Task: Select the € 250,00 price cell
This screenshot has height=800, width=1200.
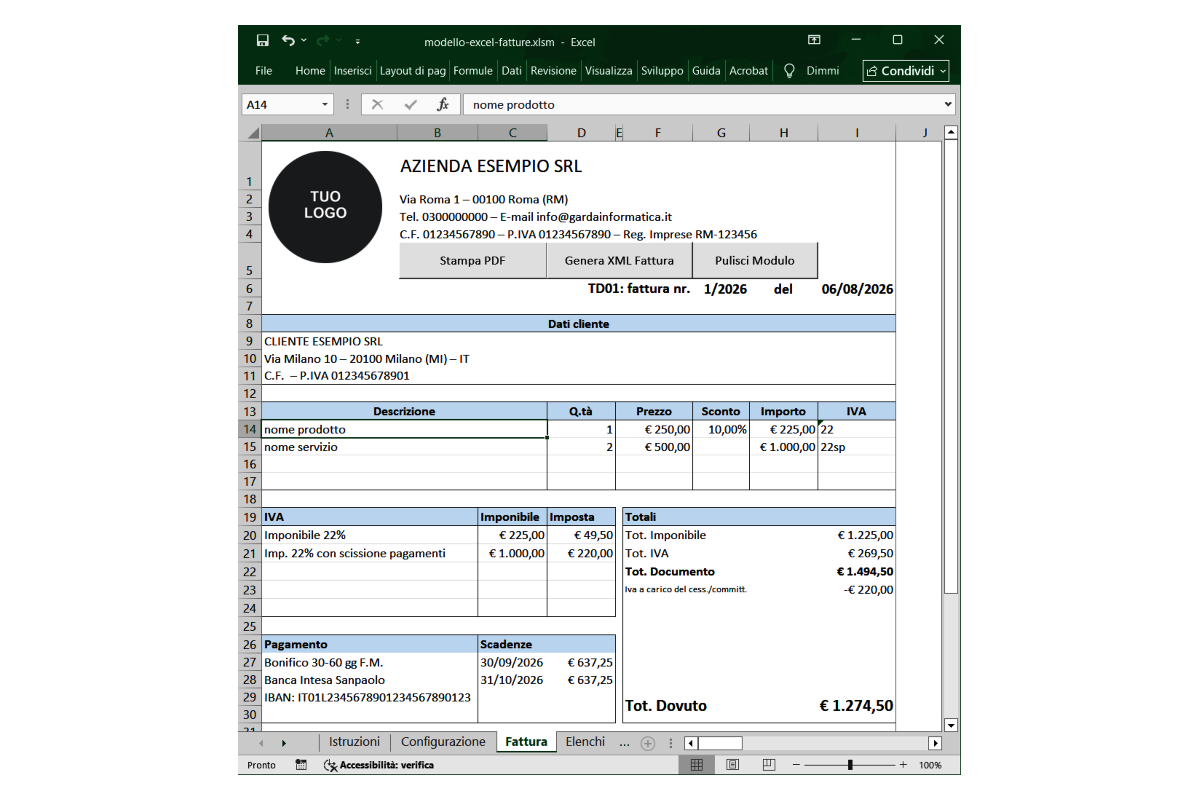Action: pos(654,429)
